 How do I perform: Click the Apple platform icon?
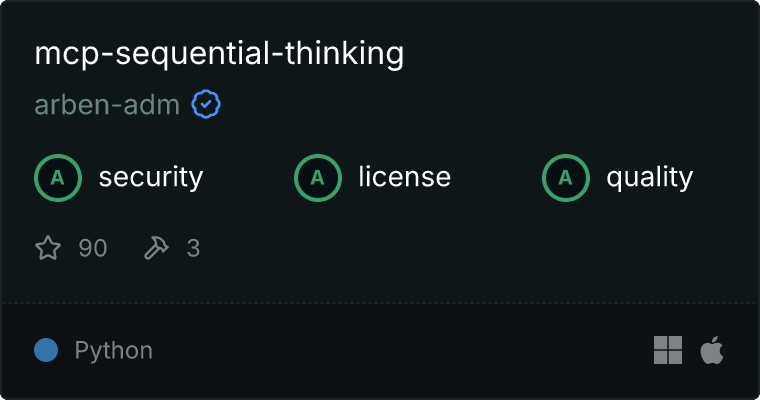[711, 350]
